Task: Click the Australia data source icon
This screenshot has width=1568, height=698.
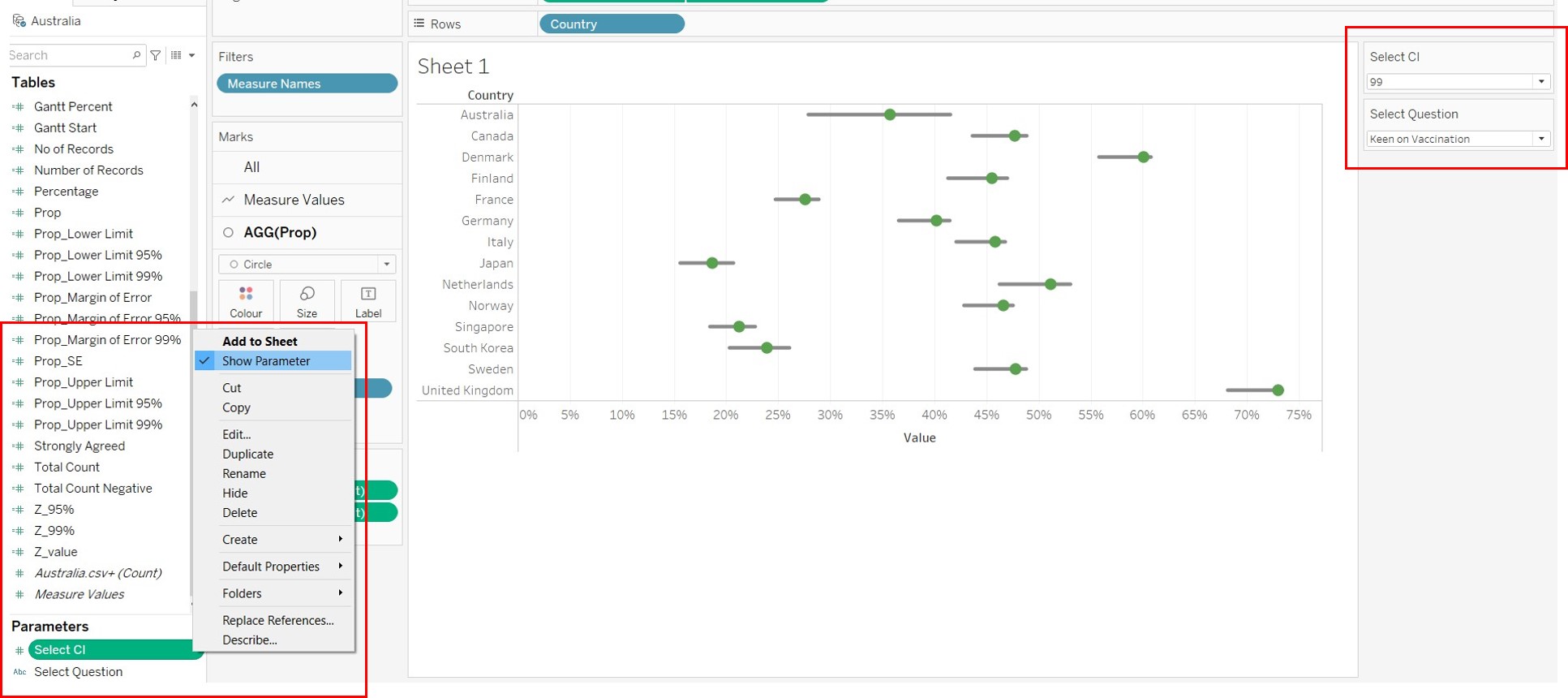Action: coord(19,21)
